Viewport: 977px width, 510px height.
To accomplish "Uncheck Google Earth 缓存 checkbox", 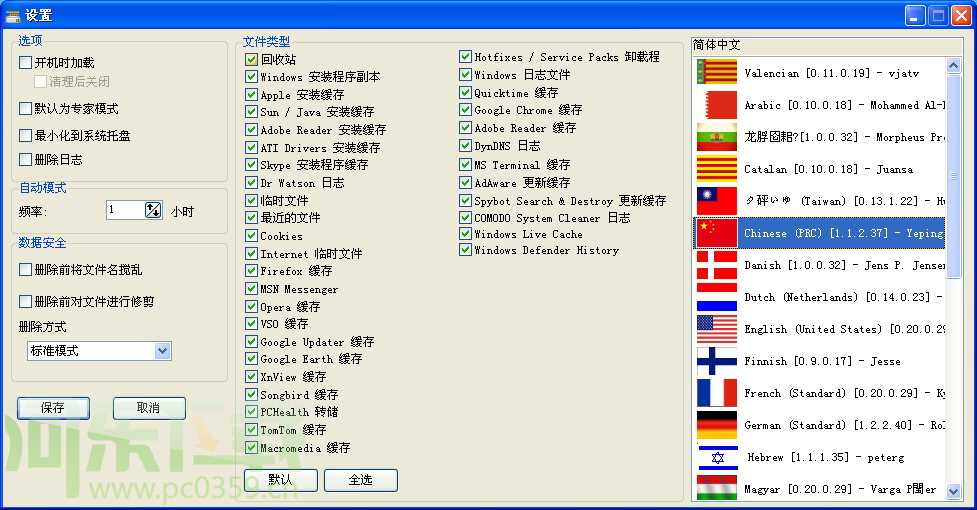I will coord(251,359).
